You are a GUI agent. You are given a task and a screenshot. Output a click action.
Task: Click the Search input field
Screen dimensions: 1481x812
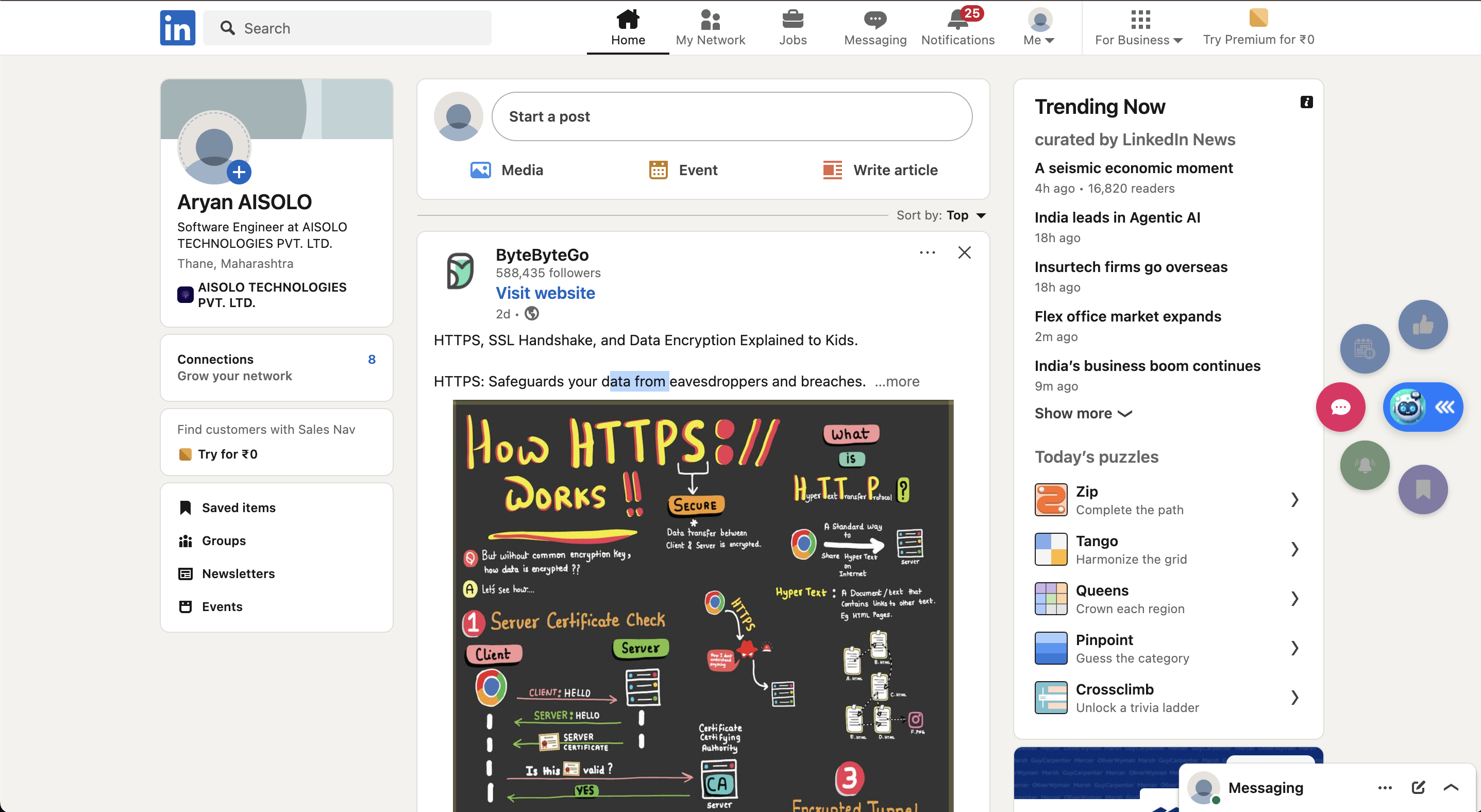[x=347, y=28]
